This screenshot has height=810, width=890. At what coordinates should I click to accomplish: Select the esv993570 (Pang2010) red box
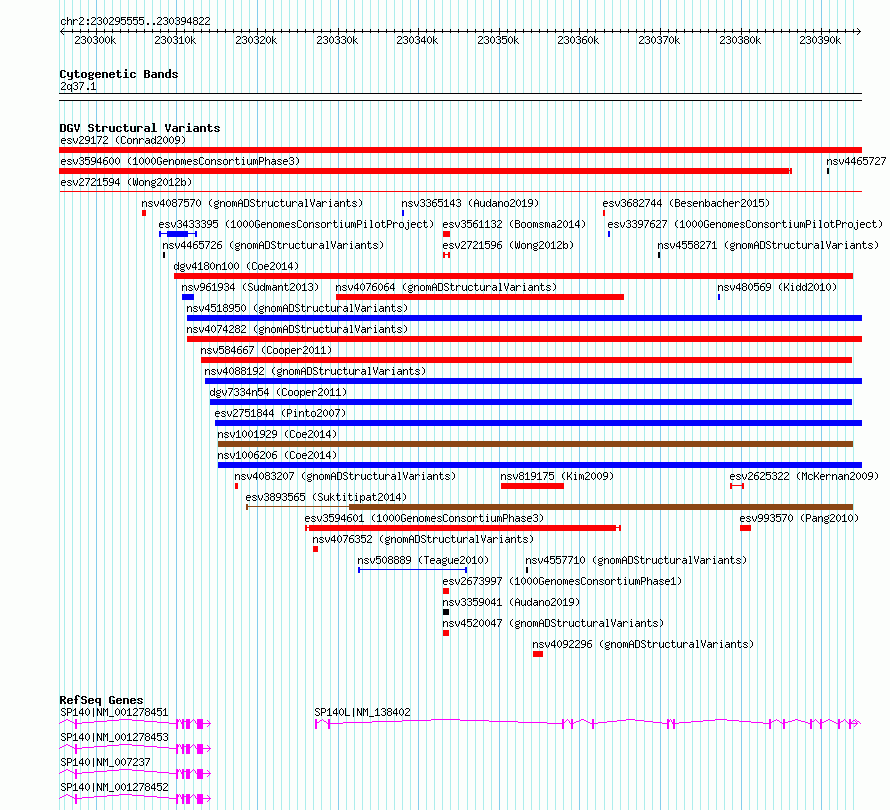(746, 528)
